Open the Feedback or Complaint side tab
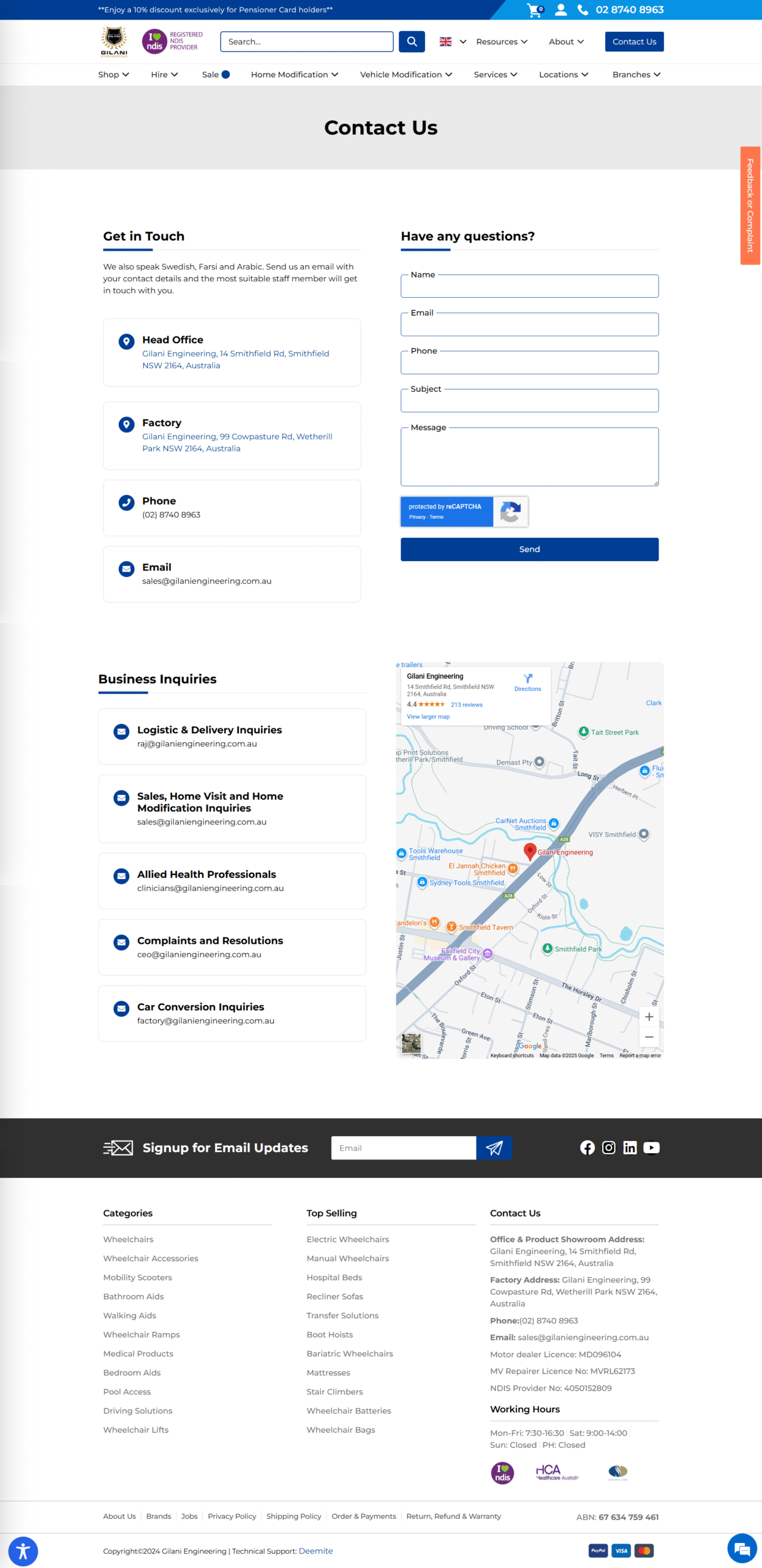762x1568 pixels. [x=750, y=206]
